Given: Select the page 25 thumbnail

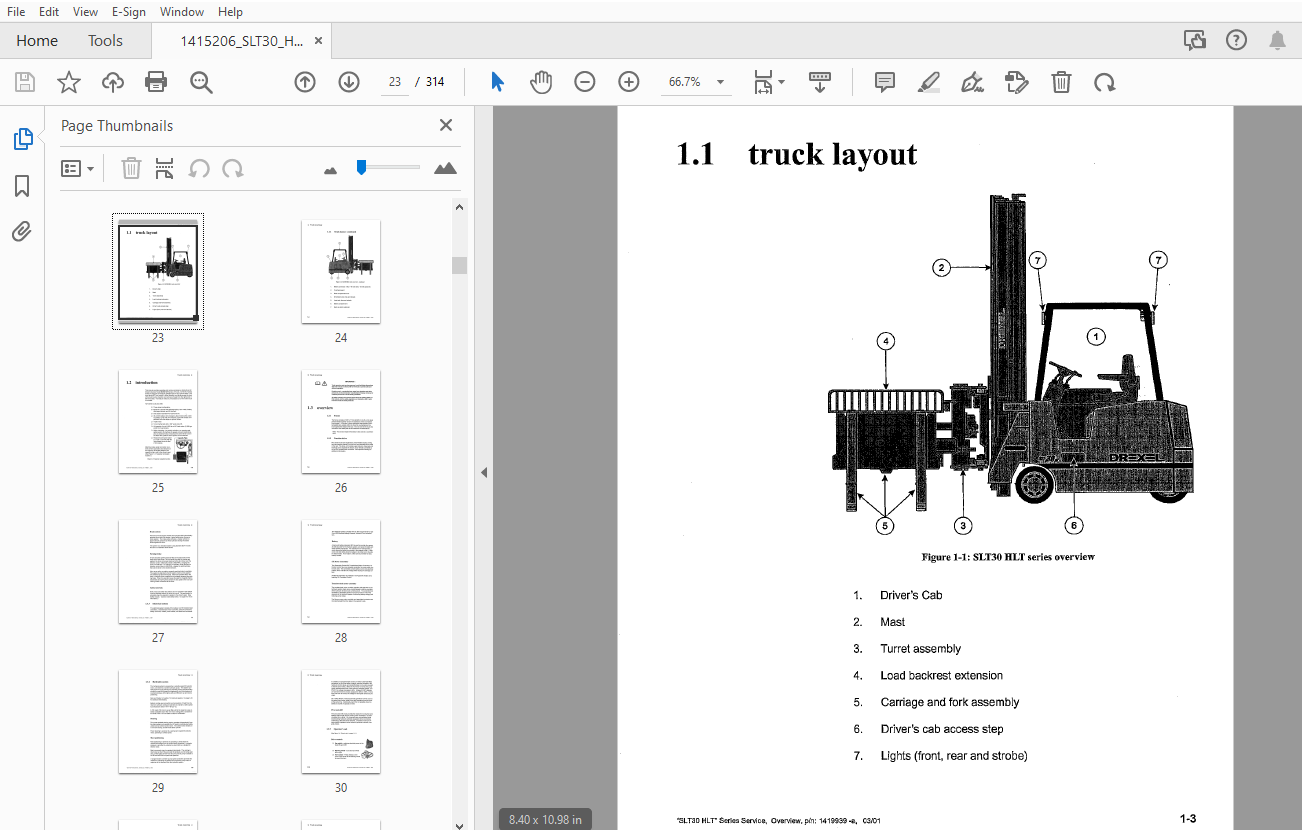Looking at the screenshot, I should 158,422.
